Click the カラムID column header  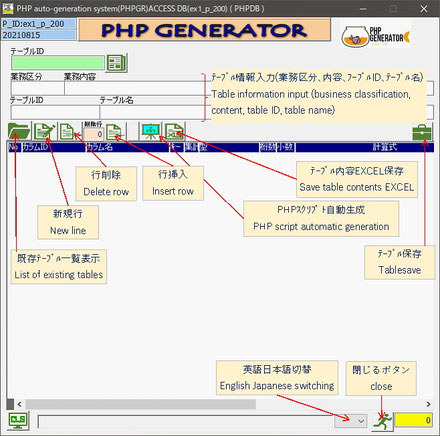[x=53, y=147]
